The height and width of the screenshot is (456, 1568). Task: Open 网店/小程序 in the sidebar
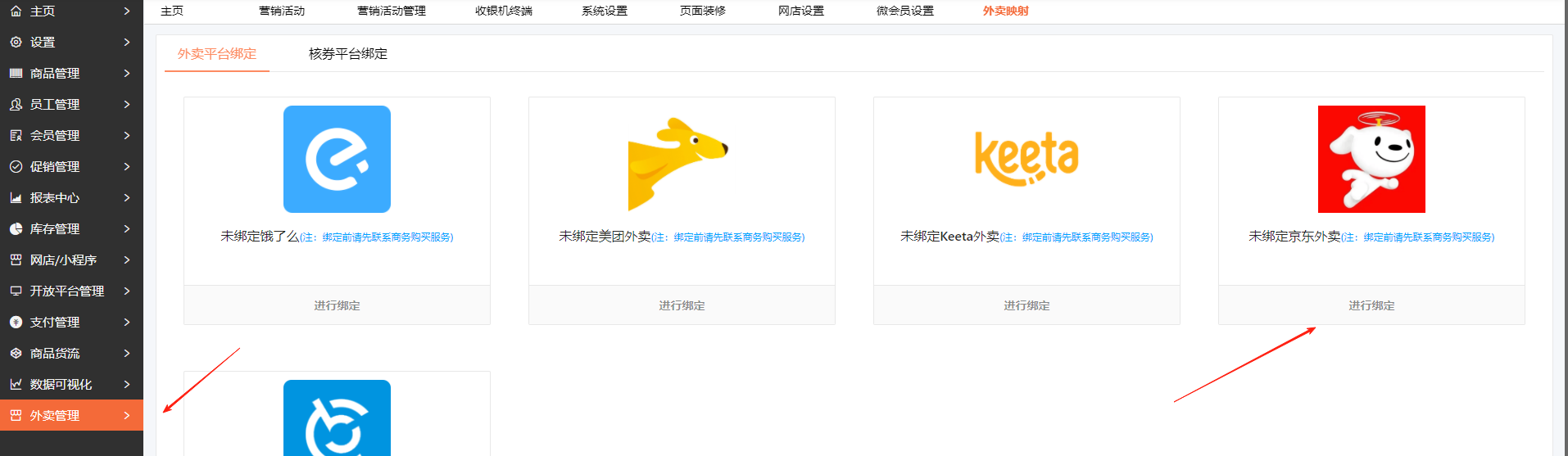pyautogui.click(x=71, y=260)
